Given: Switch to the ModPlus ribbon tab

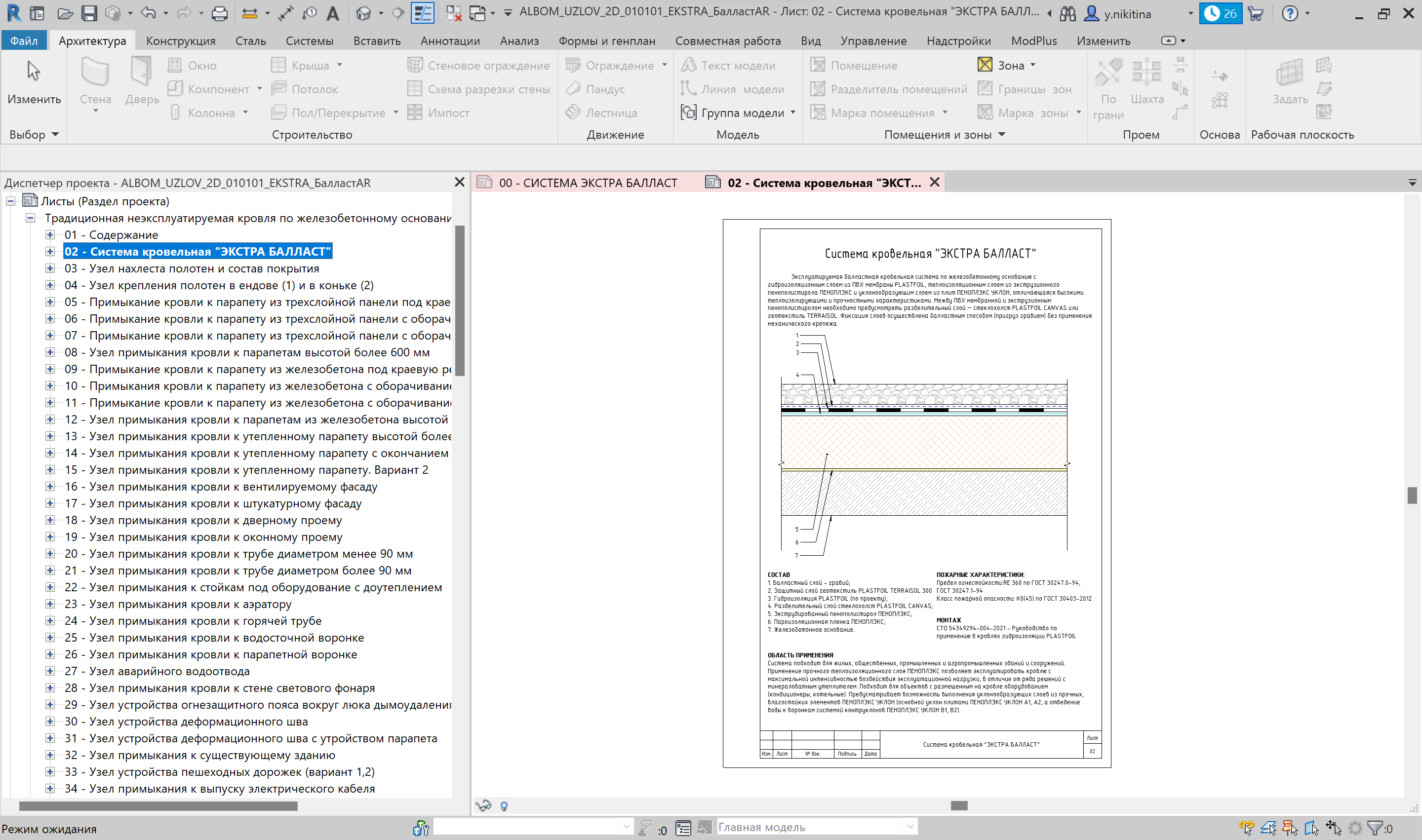Looking at the screenshot, I should pyautogui.click(x=1033, y=41).
